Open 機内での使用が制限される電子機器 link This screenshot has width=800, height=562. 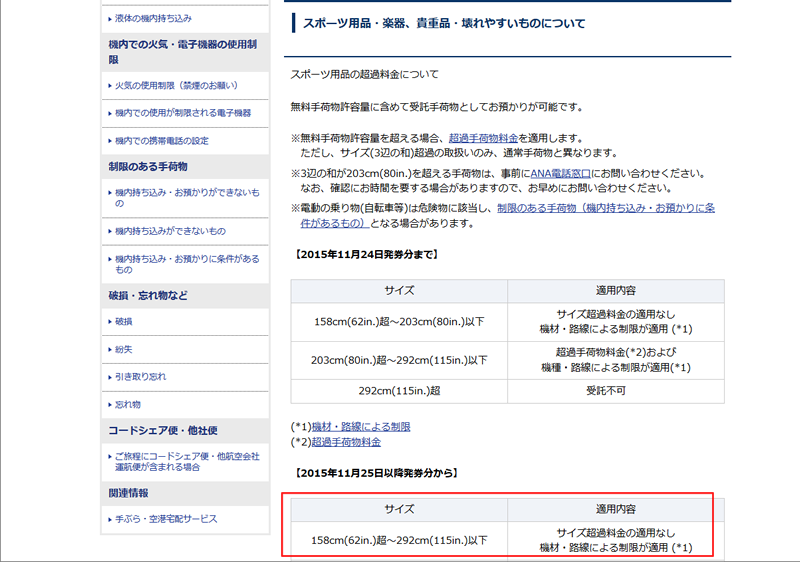[x=183, y=113]
